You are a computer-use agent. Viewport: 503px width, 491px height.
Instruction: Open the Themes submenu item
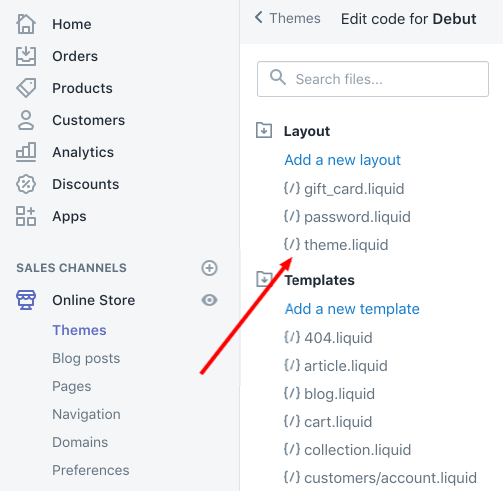(79, 330)
